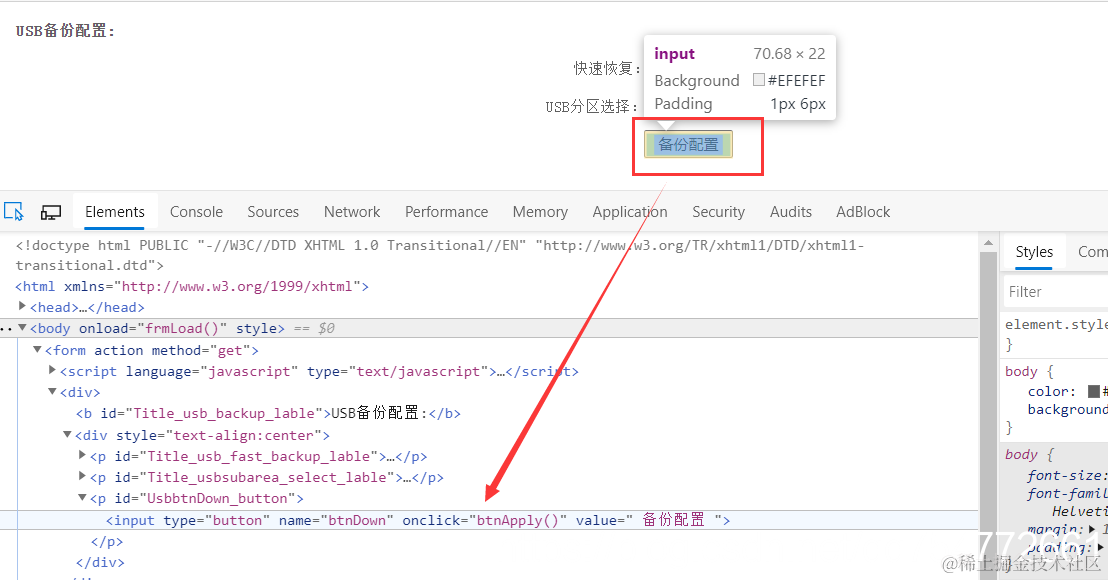Click the element.style rule in Styles
The height and width of the screenshot is (580, 1108).
tap(1056, 325)
